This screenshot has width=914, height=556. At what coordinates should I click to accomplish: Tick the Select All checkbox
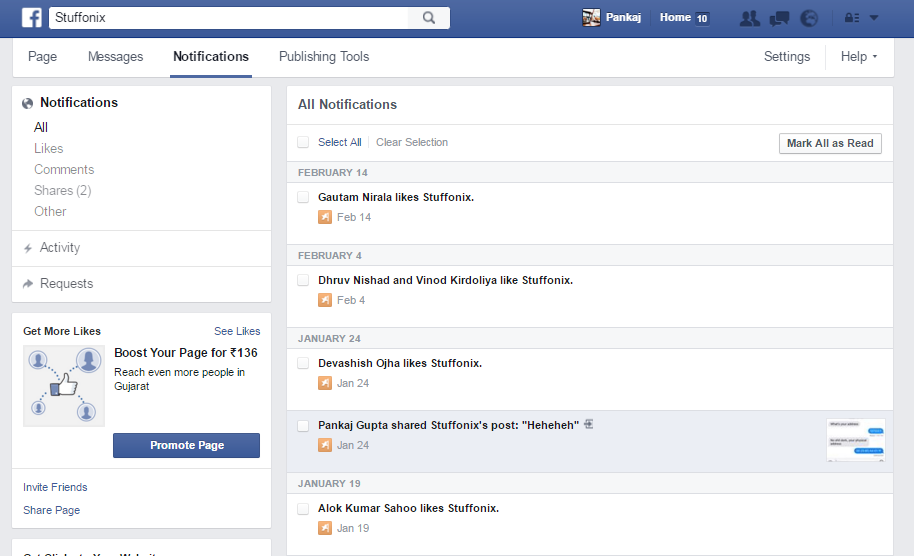(x=303, y=142)
